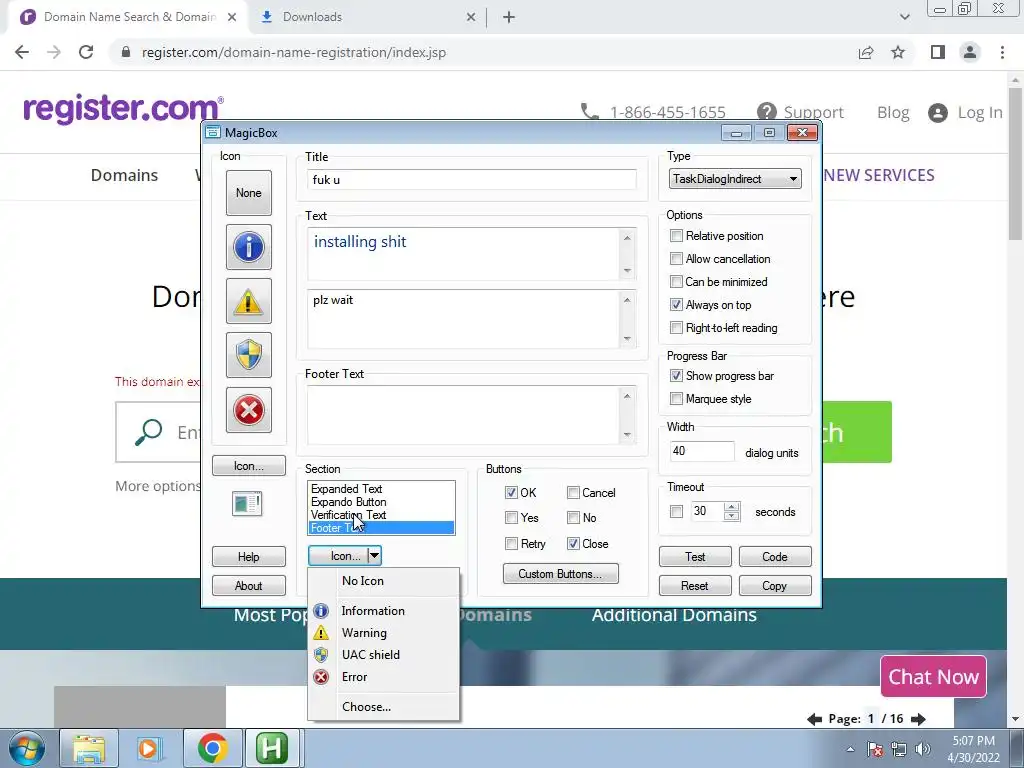Open Chrome side panel icon
The width and height of the screenshot is (1024, 768).
[x=938, y=52]
